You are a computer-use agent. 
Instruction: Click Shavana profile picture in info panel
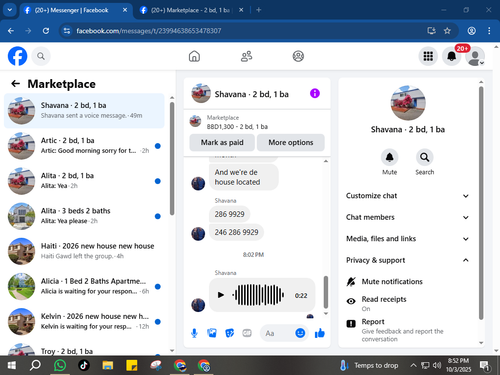point(408,103)
